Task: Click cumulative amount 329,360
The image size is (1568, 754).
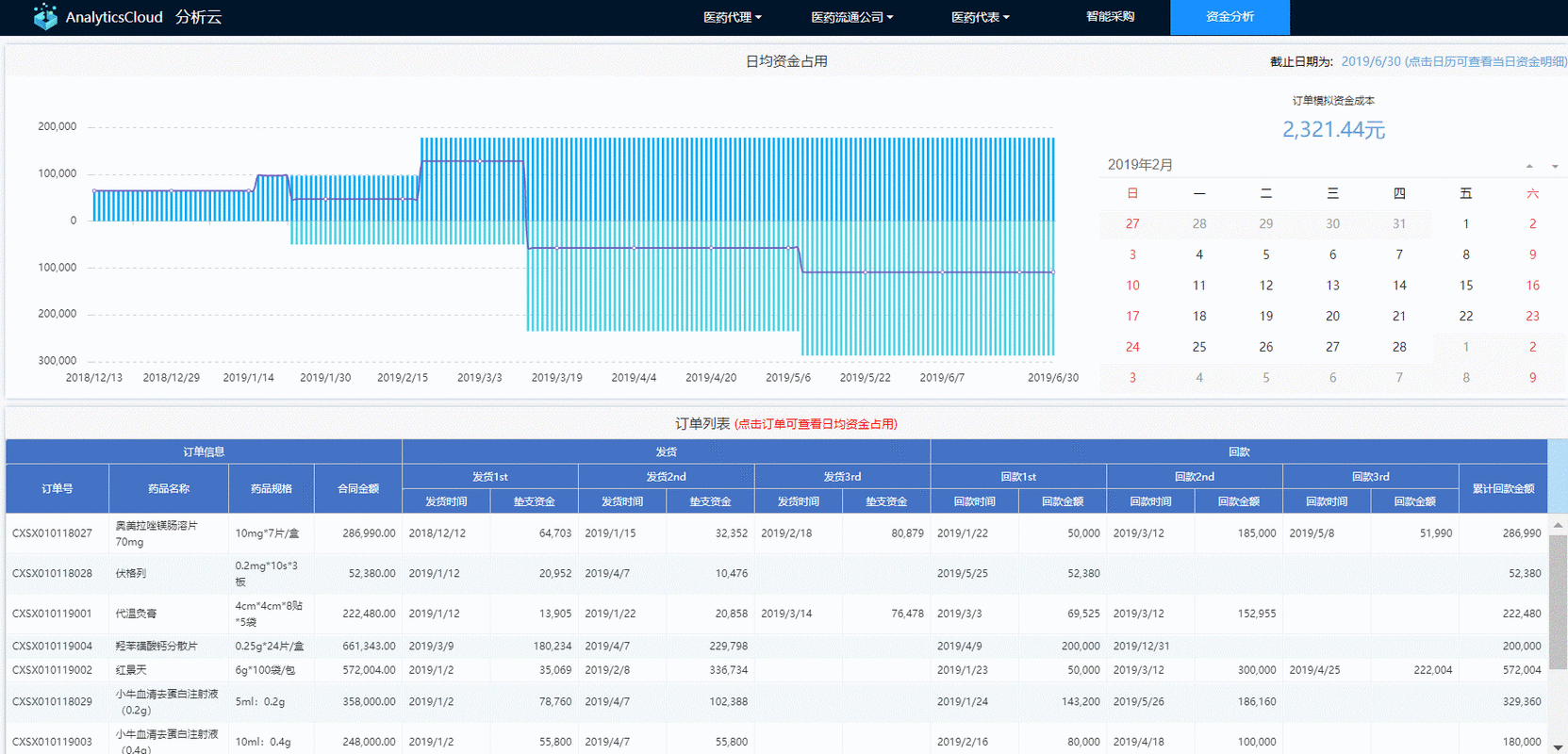Action: click(x=1524, y=702)
